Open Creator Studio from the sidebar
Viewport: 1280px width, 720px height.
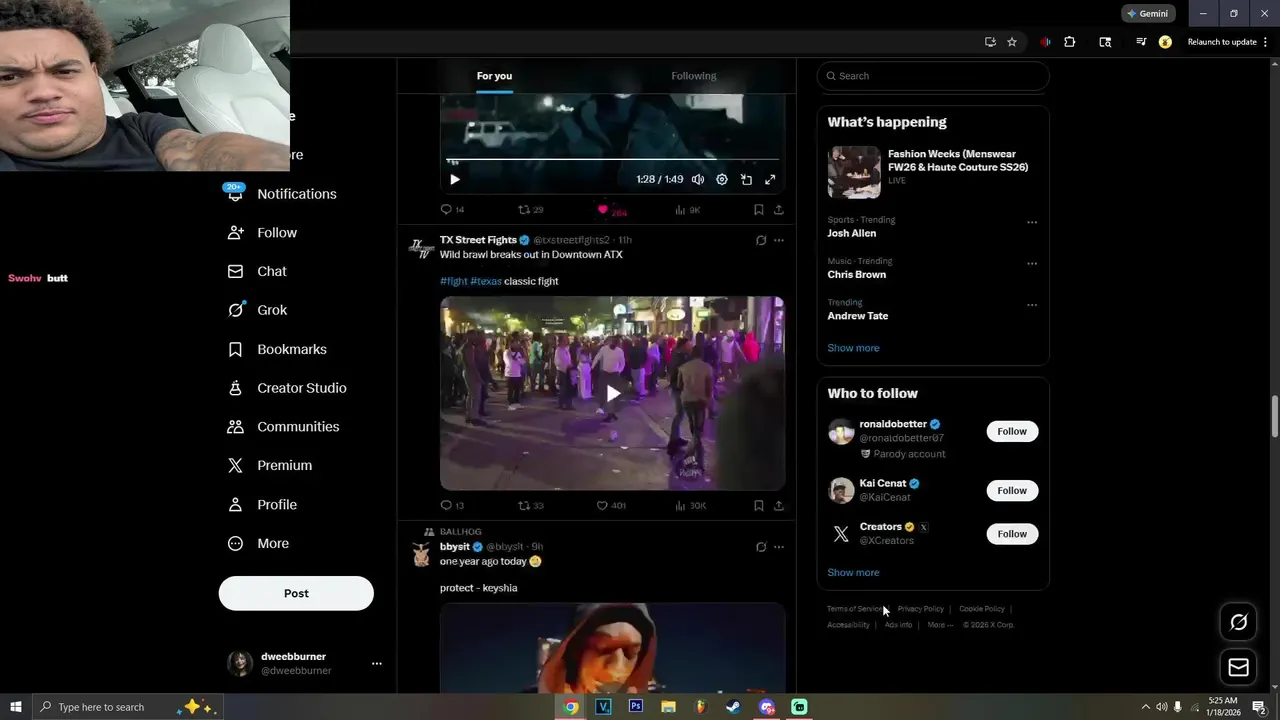point(287,388)
